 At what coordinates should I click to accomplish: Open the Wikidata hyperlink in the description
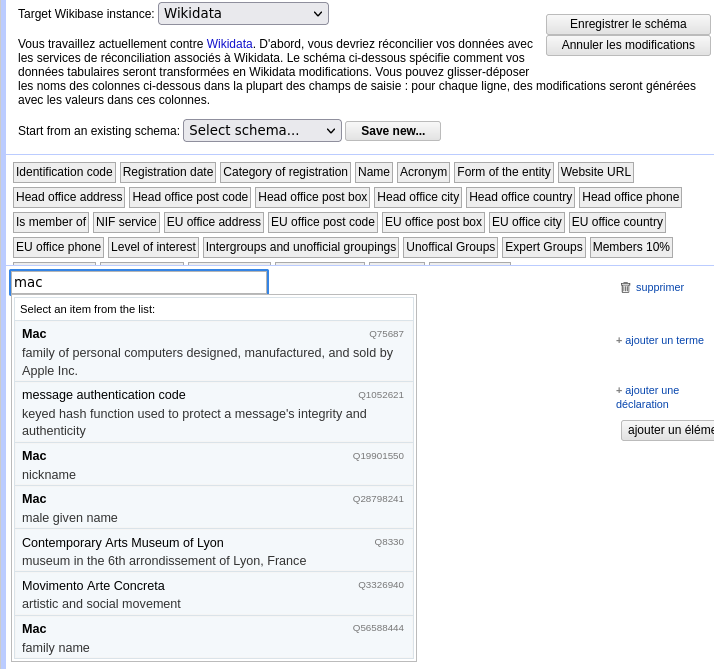click(x=230, y=44)
